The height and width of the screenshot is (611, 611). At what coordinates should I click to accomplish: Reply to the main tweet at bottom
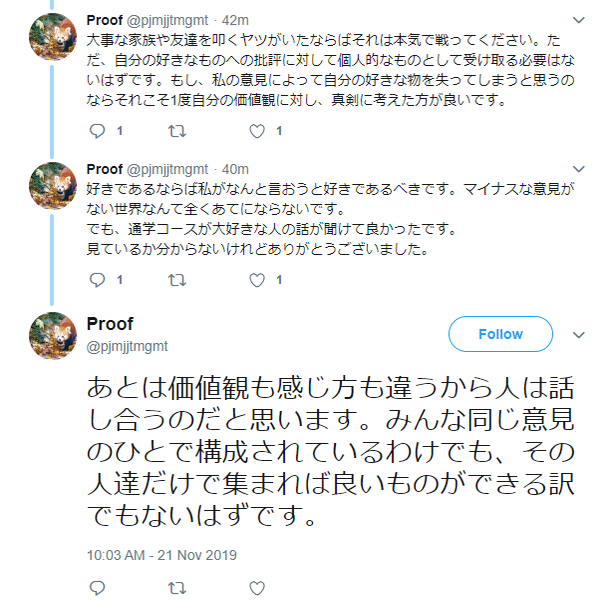97,588
